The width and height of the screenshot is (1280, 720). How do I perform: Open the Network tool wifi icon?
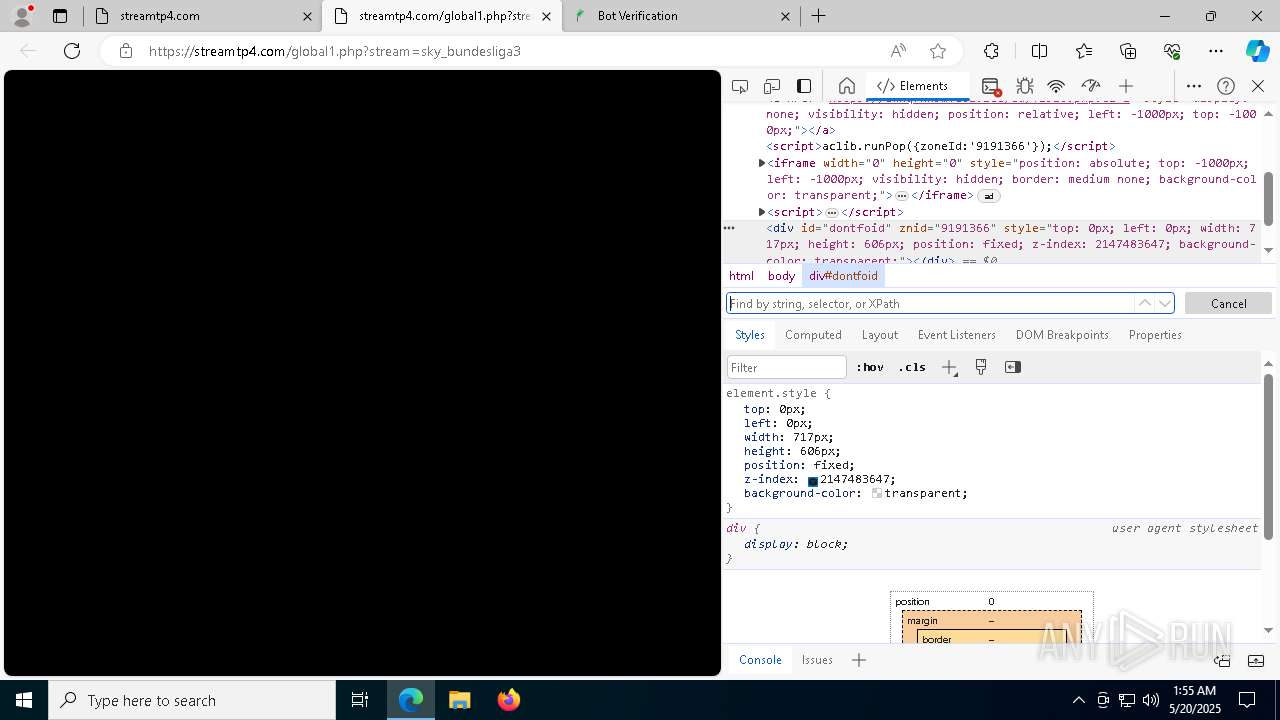coord(1056,86)
